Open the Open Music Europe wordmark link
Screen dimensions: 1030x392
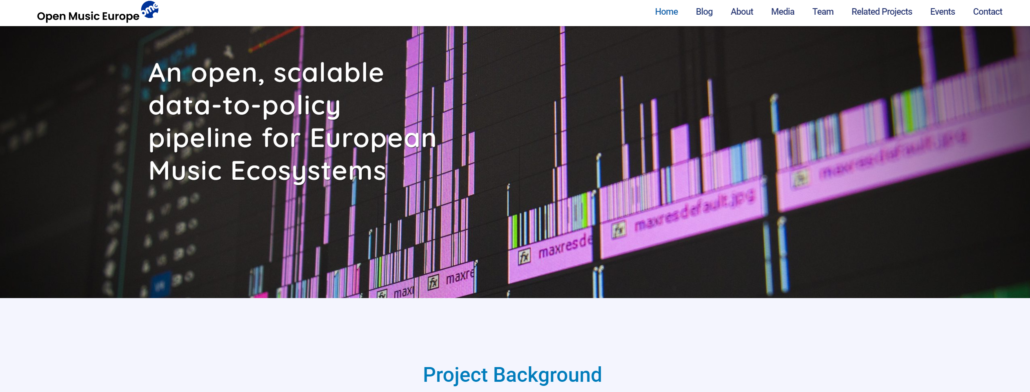coord(88,16)
